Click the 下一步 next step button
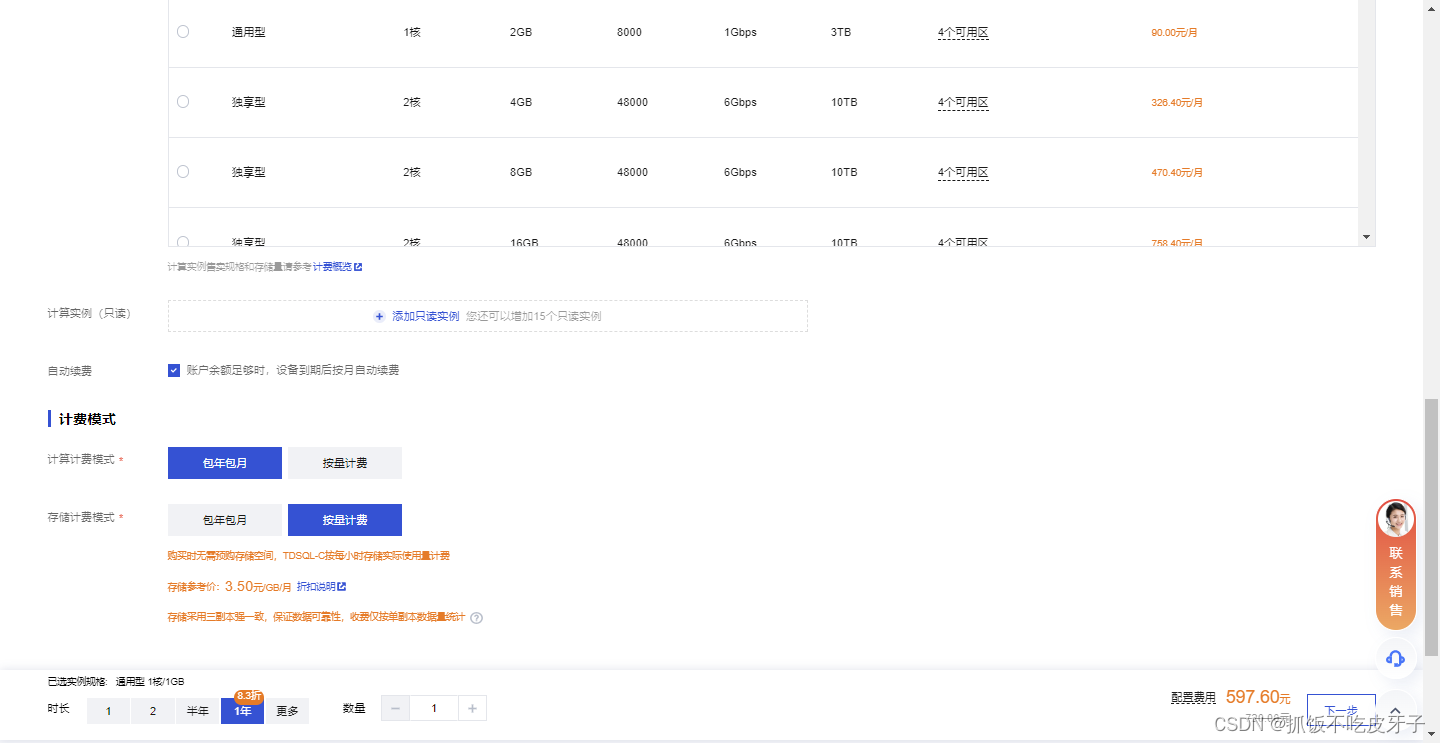 (1341, 710)
